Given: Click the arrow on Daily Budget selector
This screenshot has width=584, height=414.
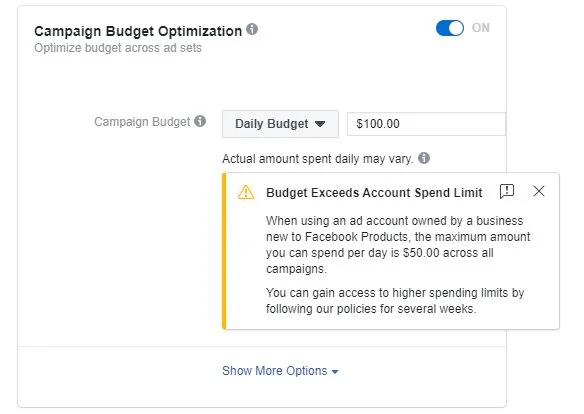Looking at the screenshot, I should (x=320, y=124).
